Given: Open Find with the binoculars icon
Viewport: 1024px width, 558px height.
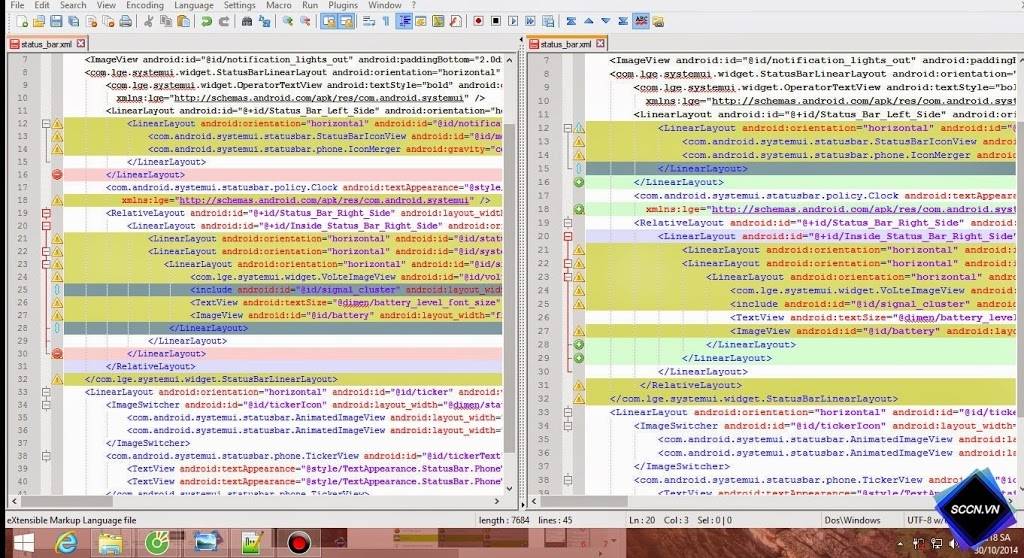Looking at the screenshot, I should [x=247, y=22].
